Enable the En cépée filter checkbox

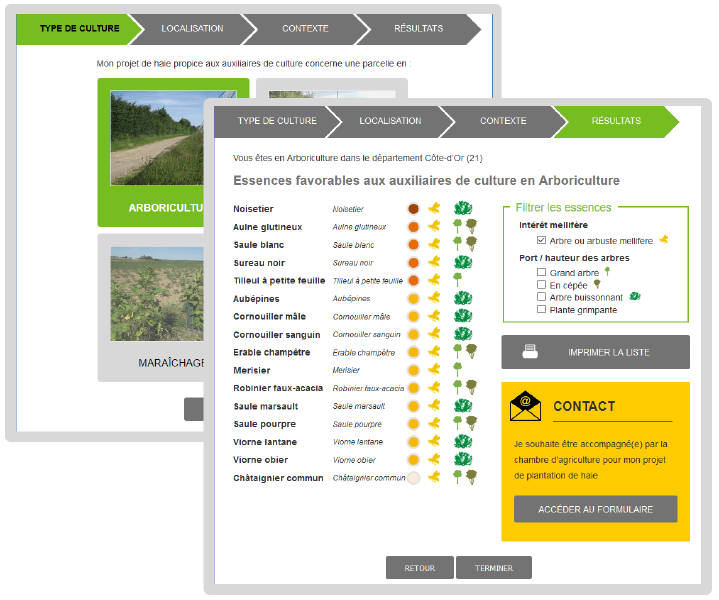click(x=541, y=284)
